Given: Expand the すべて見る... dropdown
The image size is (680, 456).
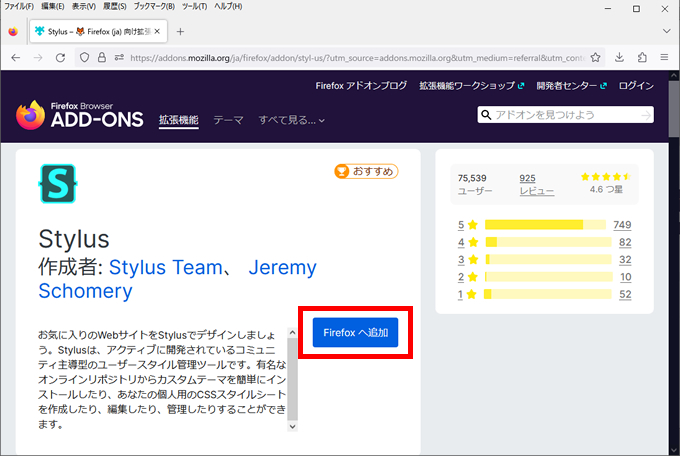Looking at the screenshot, I should [x=291, y=120].
